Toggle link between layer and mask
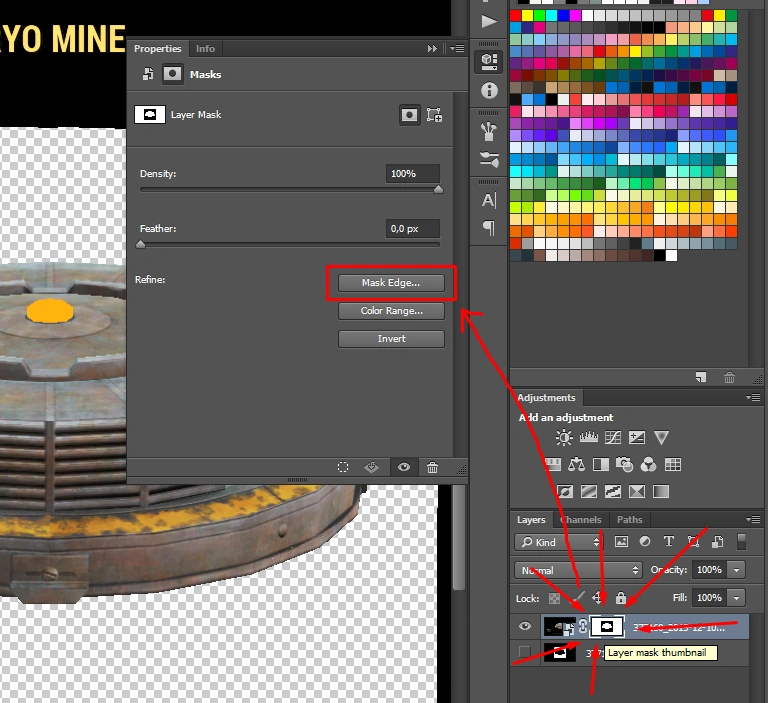Screen dimensions: 768x703 pyautogui.click(x=582, y=626)
